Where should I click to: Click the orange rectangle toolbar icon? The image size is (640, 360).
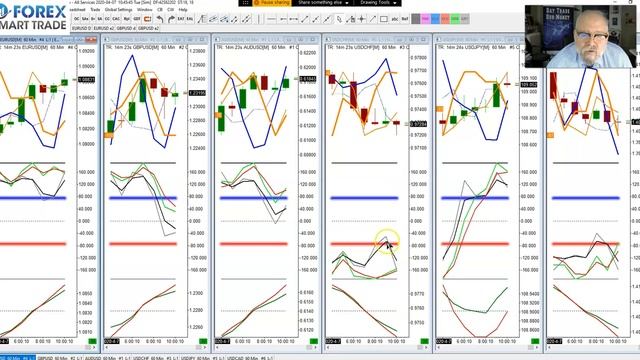147,19
